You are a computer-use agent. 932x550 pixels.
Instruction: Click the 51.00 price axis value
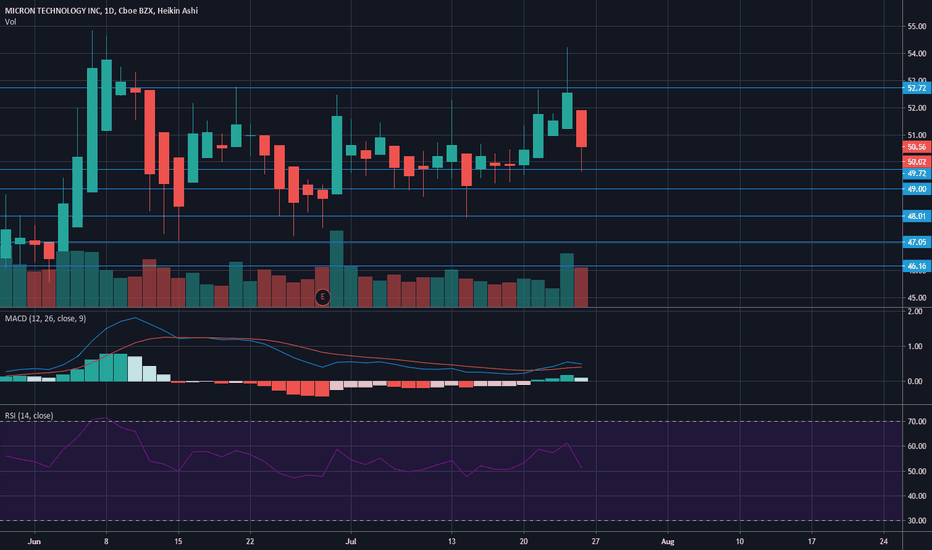click(x=917, y=136)
